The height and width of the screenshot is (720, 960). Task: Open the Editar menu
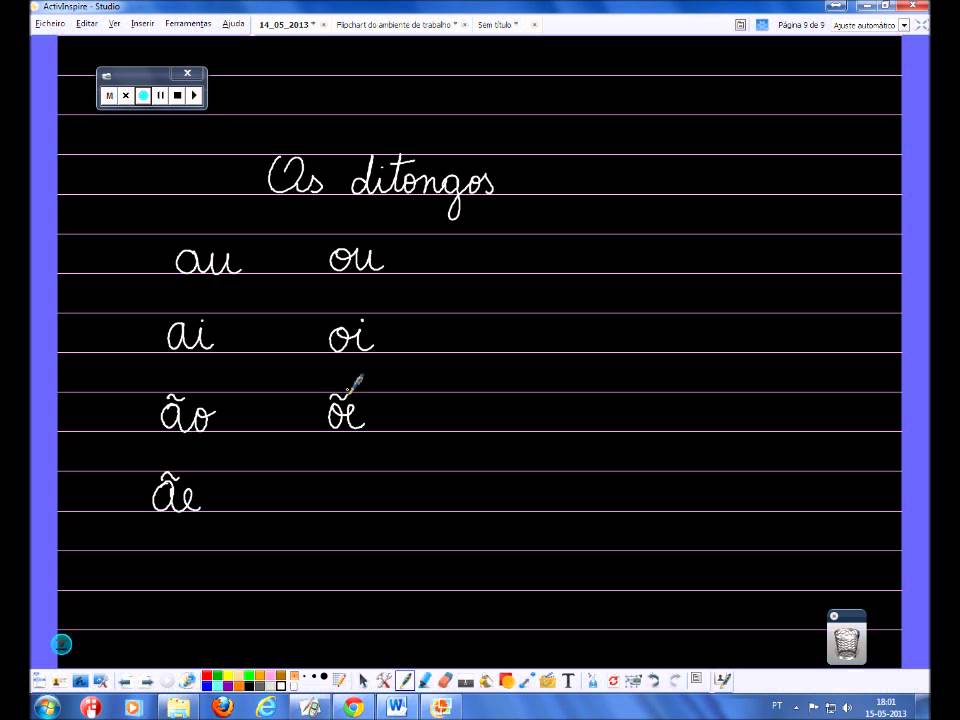click(x=87, y=24)
